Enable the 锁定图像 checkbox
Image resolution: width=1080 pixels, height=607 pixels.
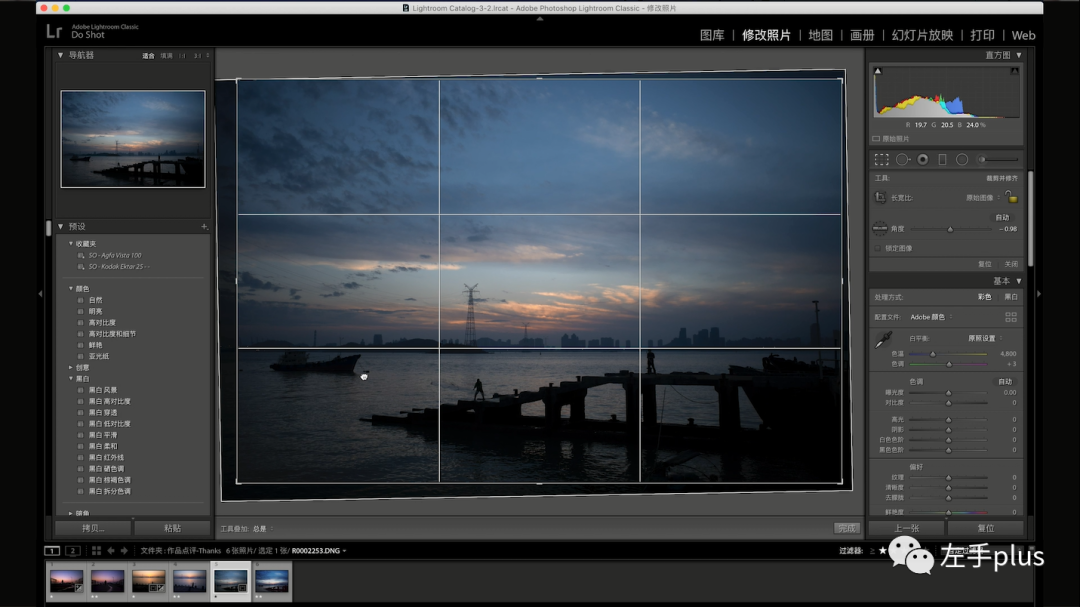[878, 248]
